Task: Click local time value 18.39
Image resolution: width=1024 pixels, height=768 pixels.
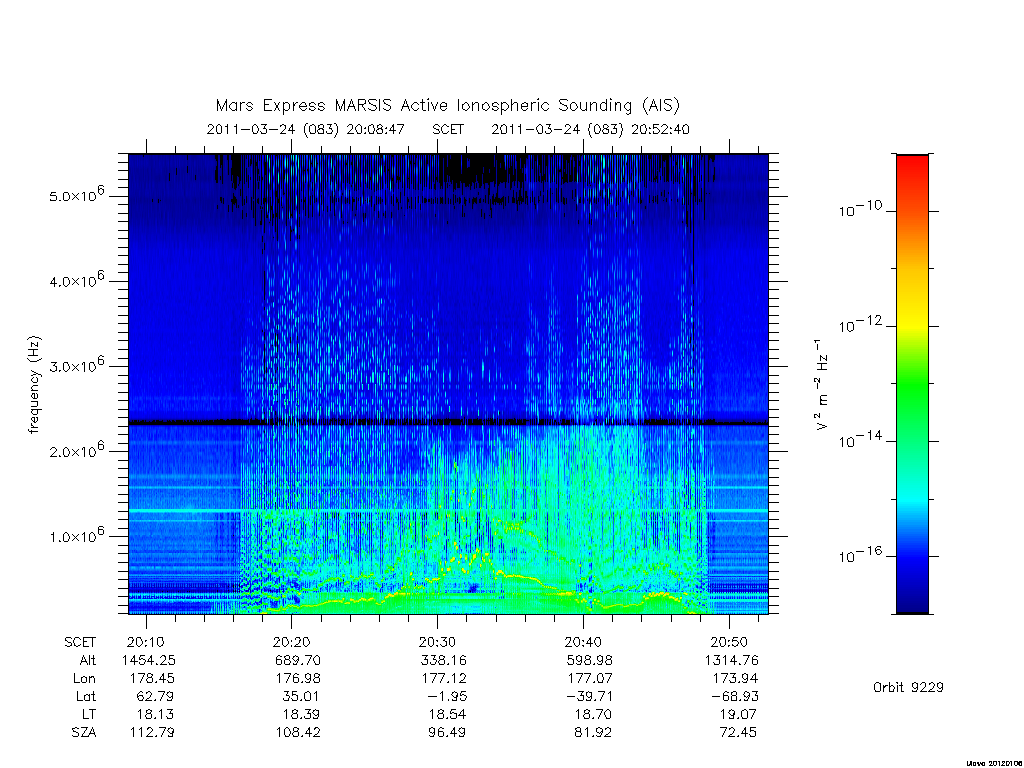Action: (301, 714)
